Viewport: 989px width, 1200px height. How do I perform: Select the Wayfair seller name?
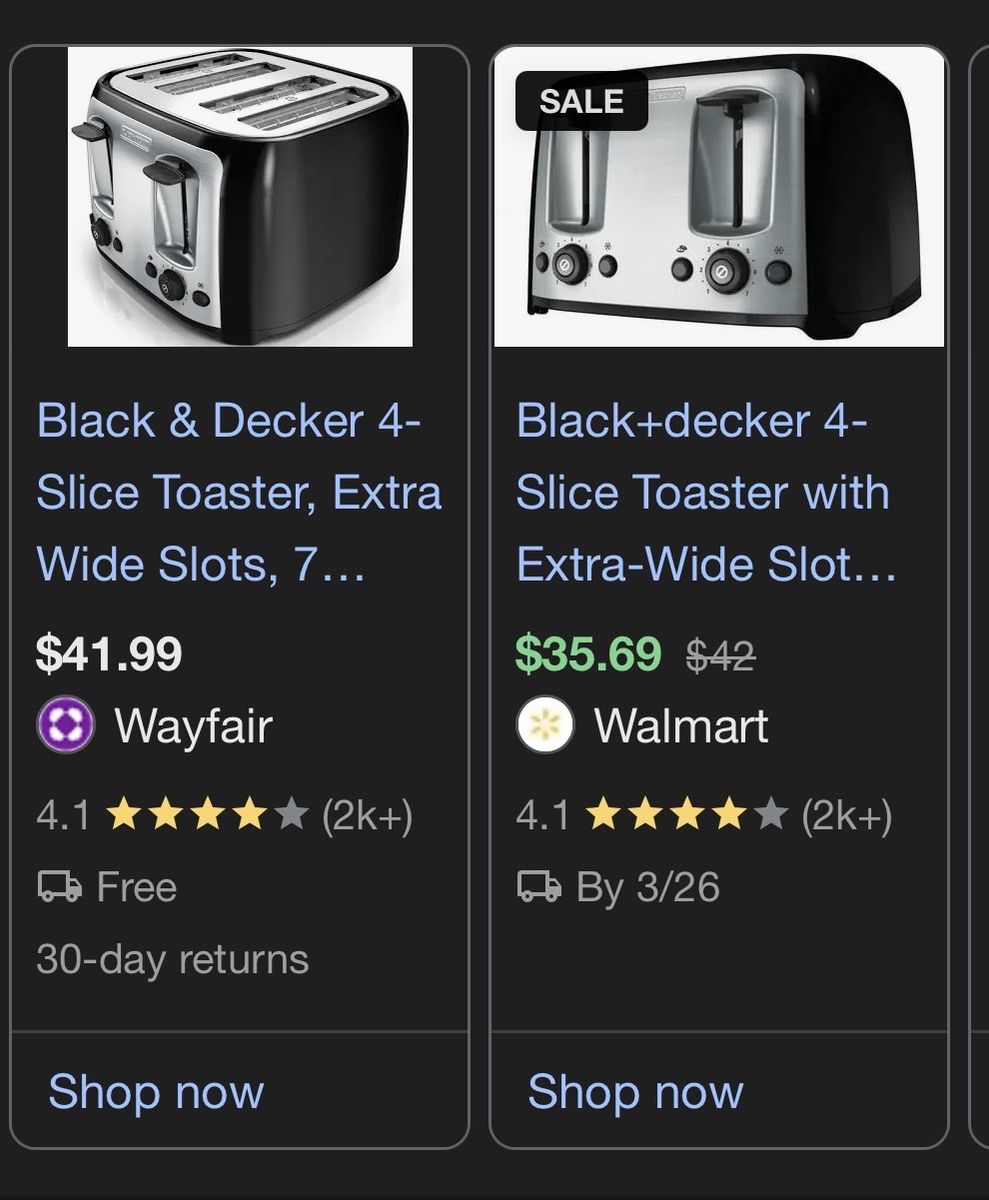(193, 725)
